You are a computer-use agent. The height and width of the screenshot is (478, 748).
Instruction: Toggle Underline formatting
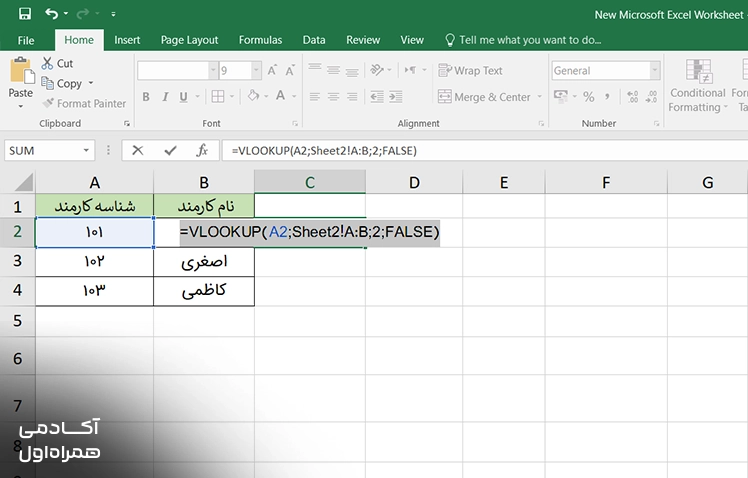tap(184, 97)
